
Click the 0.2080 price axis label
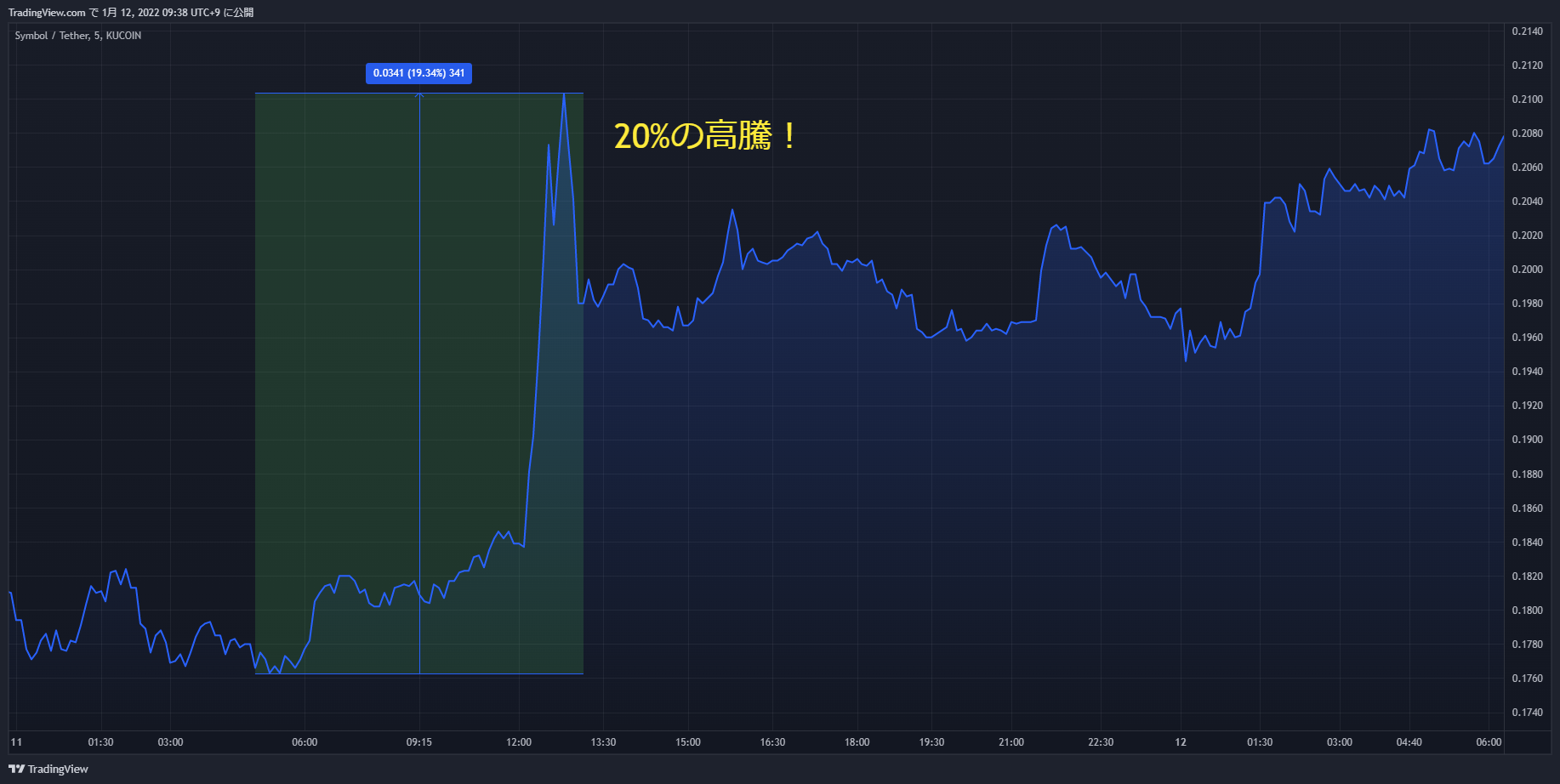[x=1527, y=134]
